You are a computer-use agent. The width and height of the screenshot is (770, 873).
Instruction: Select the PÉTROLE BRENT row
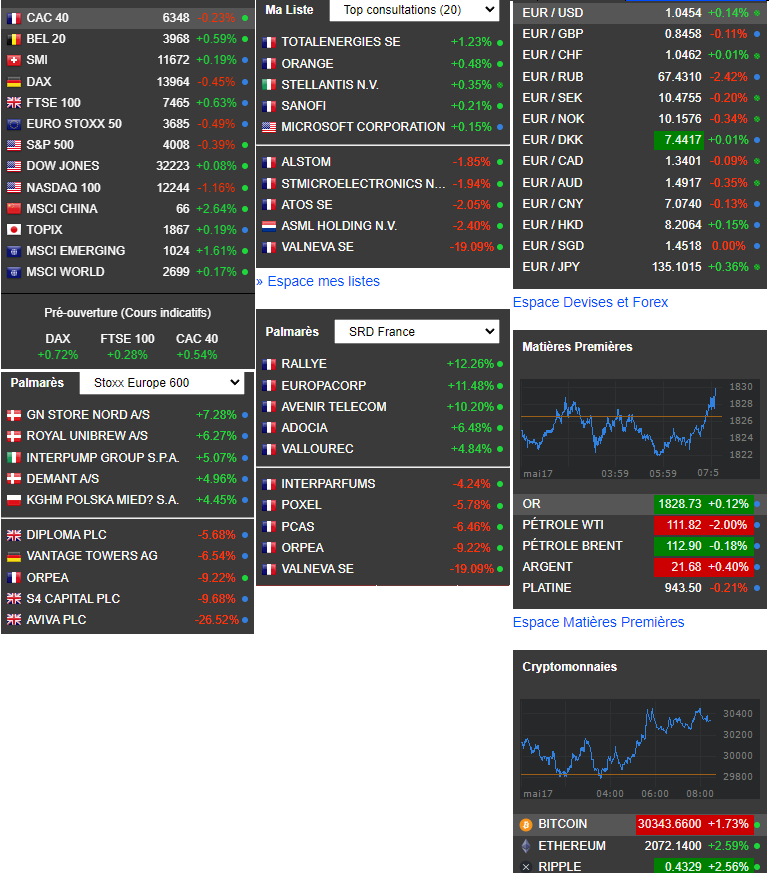point(640,546)
